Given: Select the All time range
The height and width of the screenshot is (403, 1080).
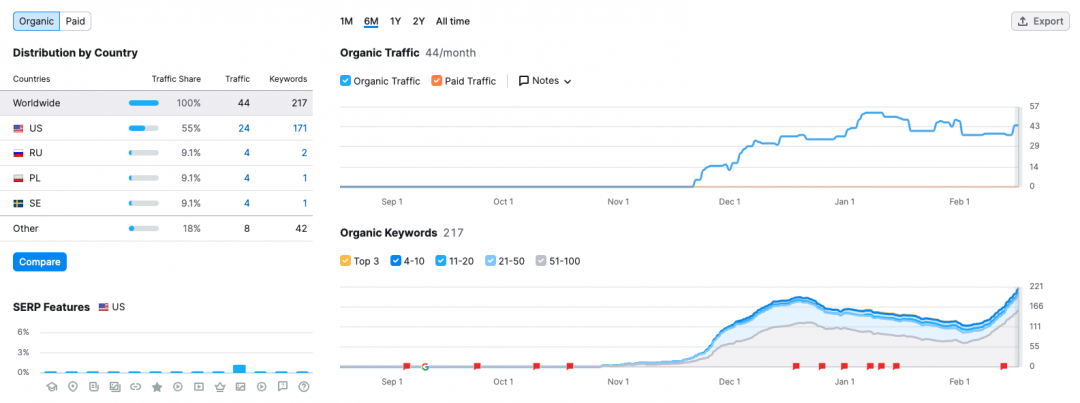Looking at the screenshot, I should coord(452,21).
